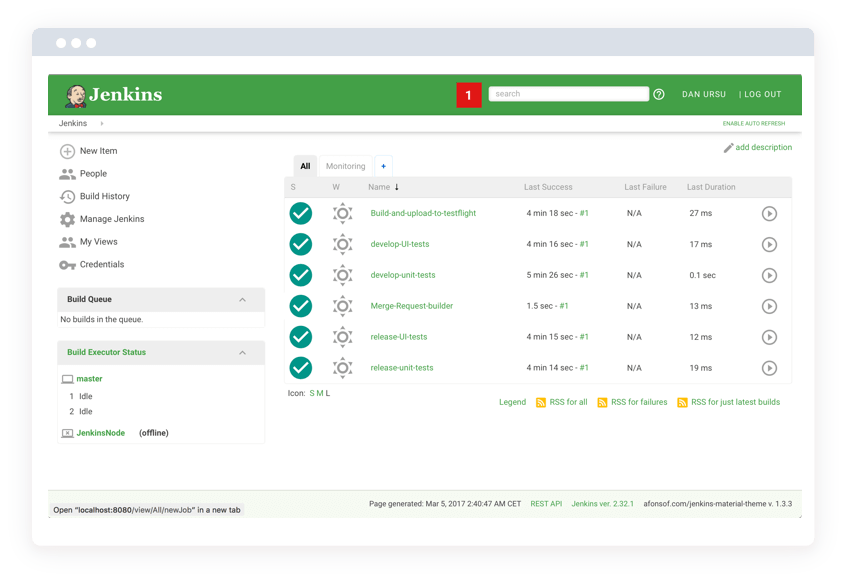
Task: Click the RSS for just latest builds icon
Action: point(682,402)
